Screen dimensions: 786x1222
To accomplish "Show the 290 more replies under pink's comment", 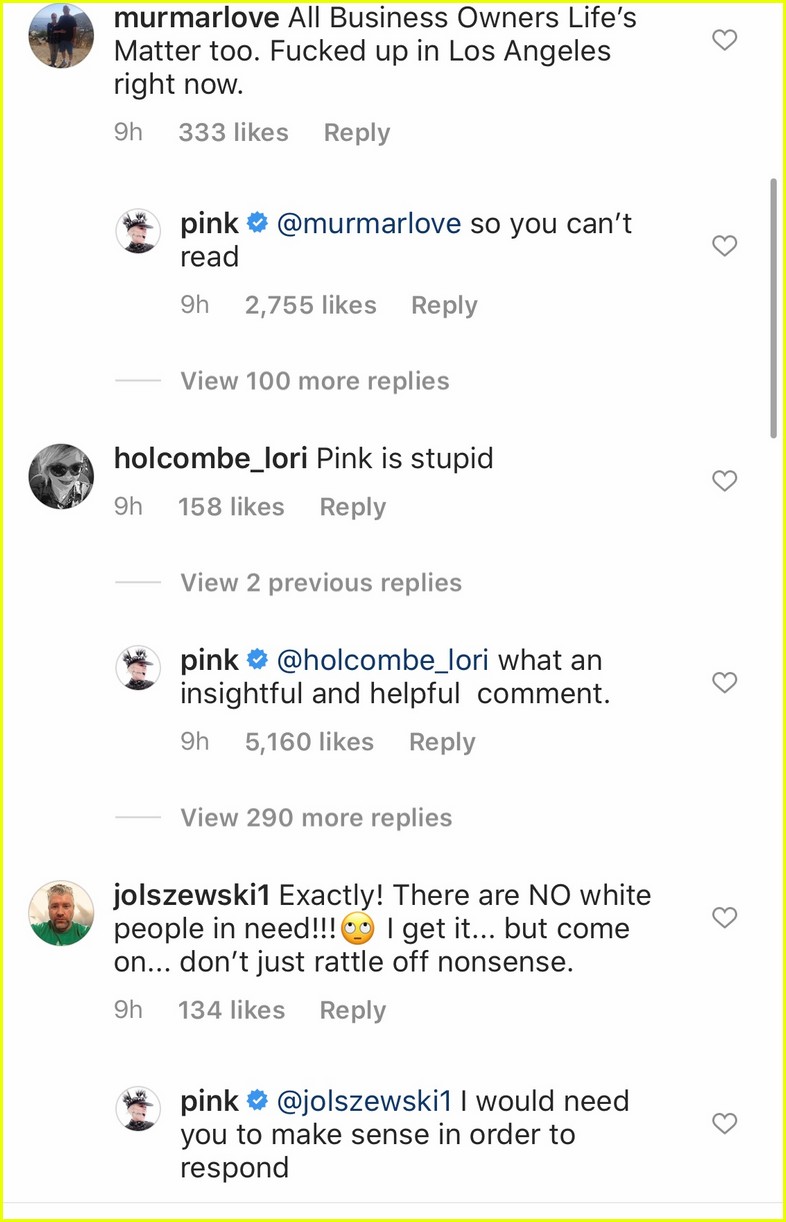I will coord(315,817).
